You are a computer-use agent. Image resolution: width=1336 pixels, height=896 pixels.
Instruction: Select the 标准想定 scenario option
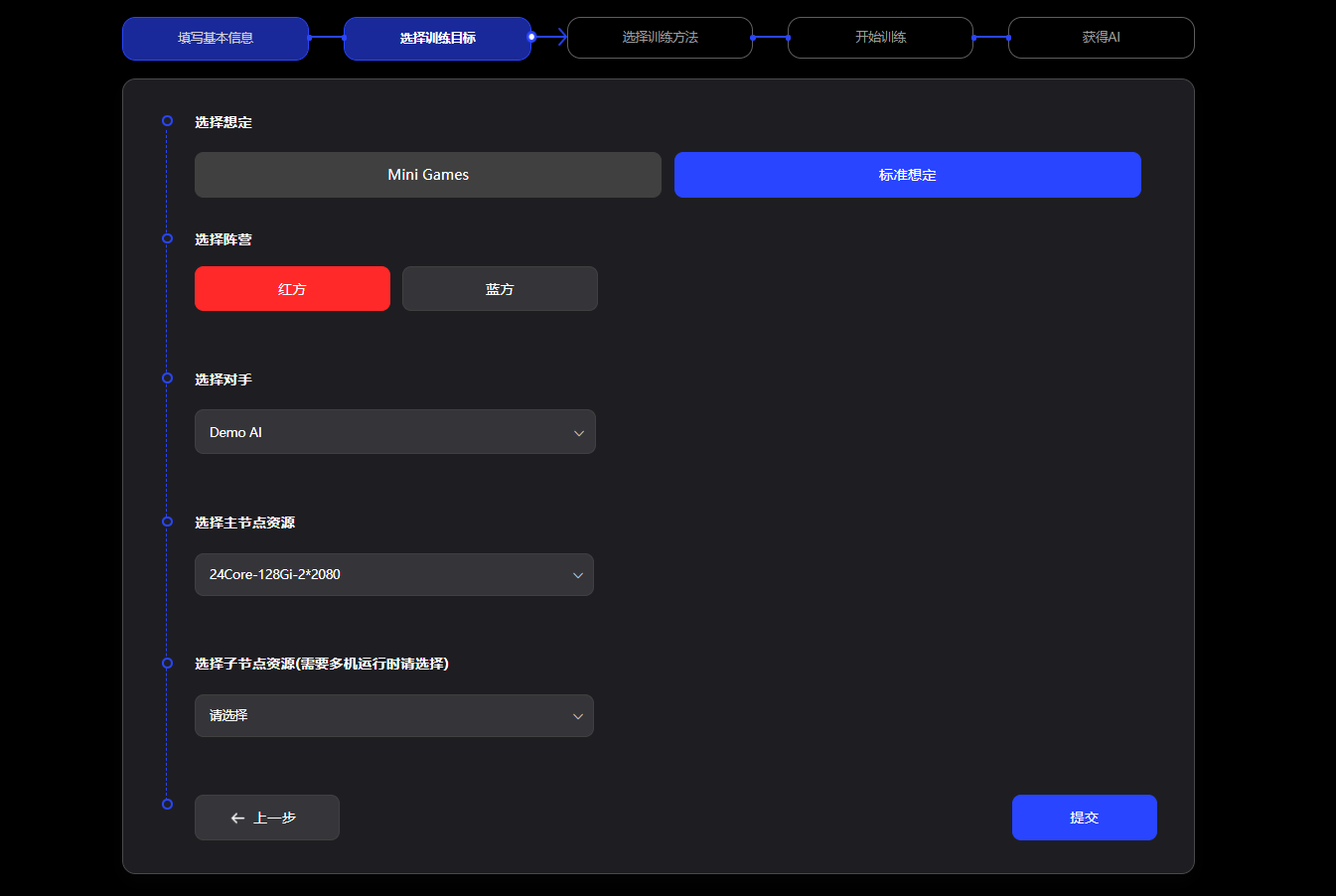[907, 175]
